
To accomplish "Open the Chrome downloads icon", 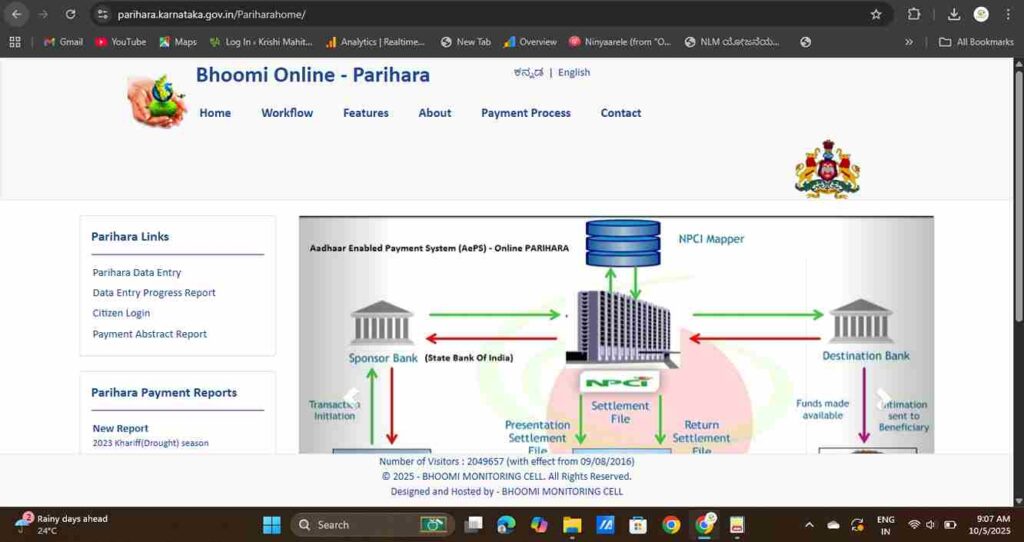I will point(954,14).
